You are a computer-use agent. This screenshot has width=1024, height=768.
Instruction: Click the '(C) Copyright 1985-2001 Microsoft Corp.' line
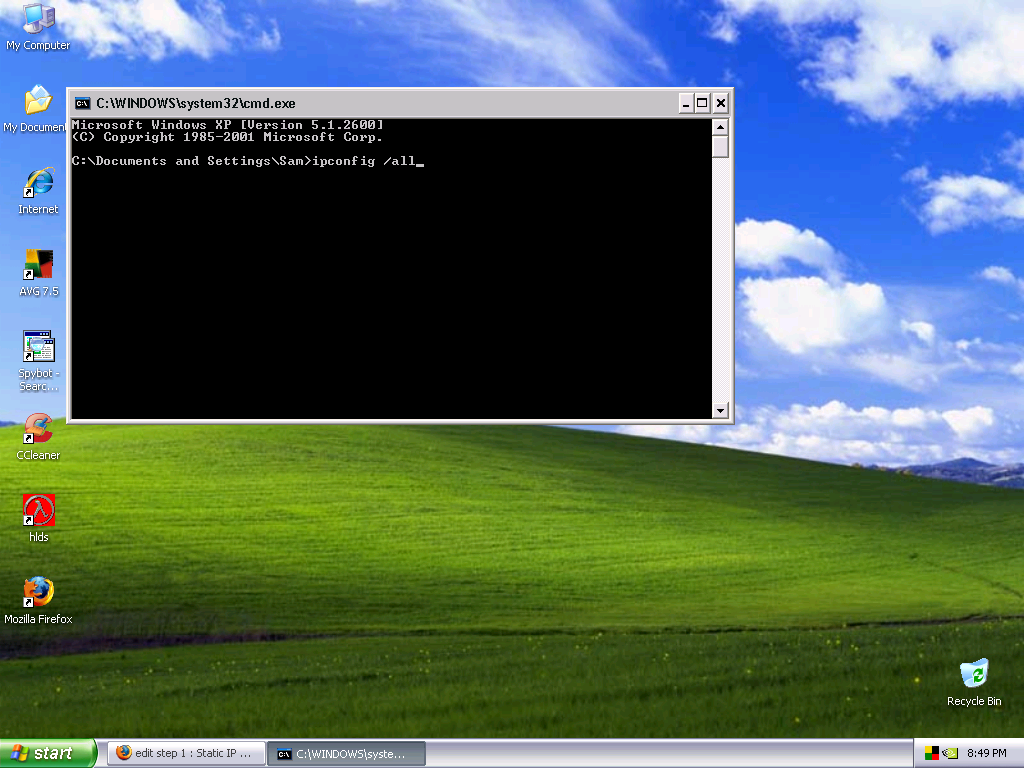click(227, 137)
